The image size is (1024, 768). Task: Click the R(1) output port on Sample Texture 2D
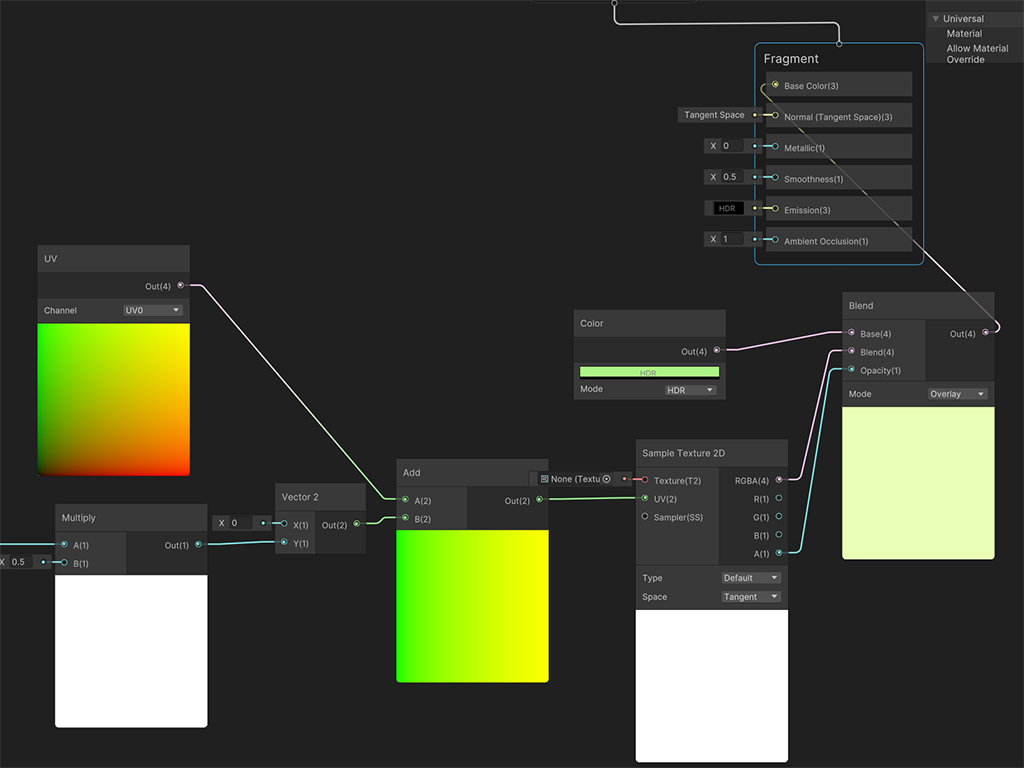(779, 498)
